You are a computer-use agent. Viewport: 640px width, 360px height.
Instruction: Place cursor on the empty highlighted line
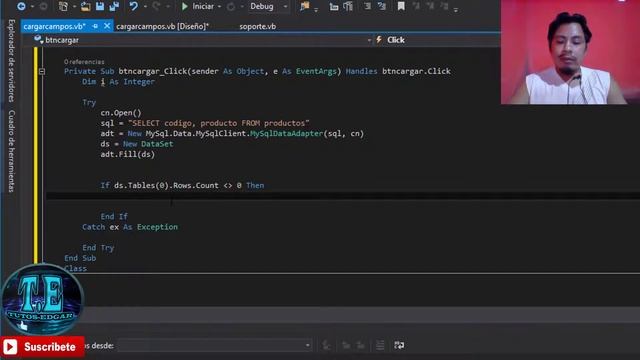coord(343,196)
